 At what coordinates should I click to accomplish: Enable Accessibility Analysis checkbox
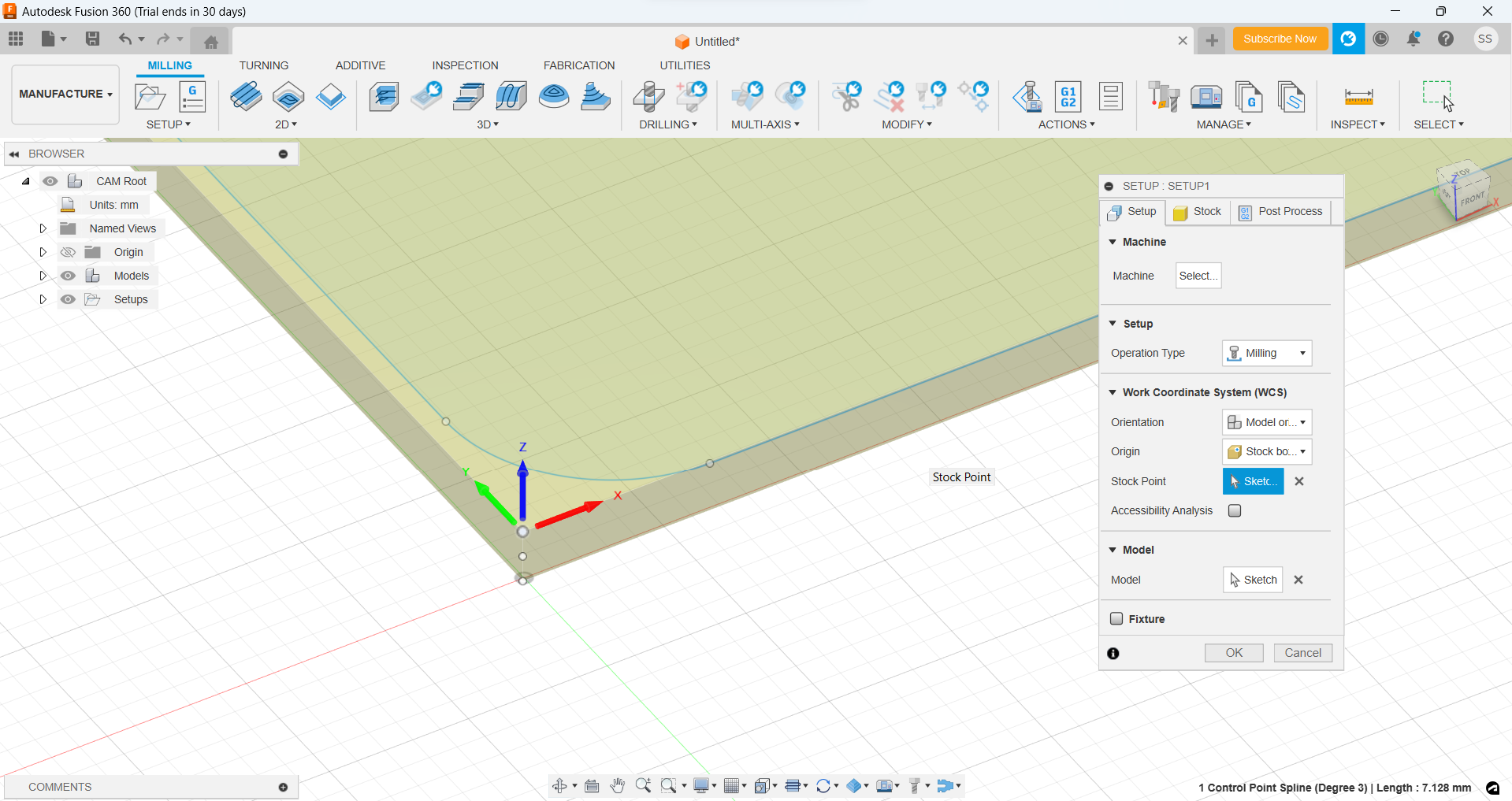[x=1235, y=510]
